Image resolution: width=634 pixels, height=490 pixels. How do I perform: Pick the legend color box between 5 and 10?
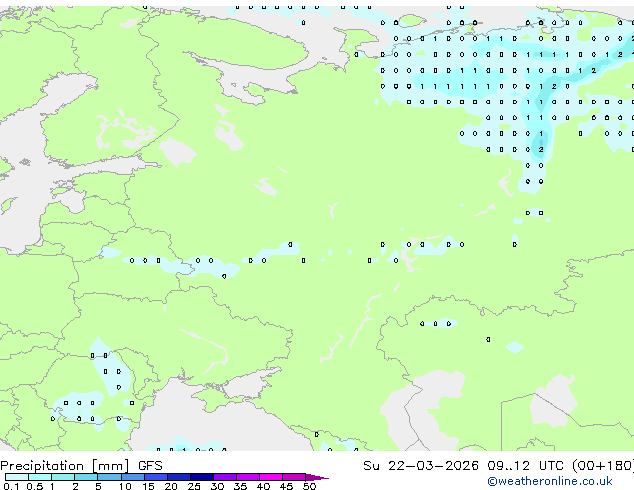click(110, 477)
